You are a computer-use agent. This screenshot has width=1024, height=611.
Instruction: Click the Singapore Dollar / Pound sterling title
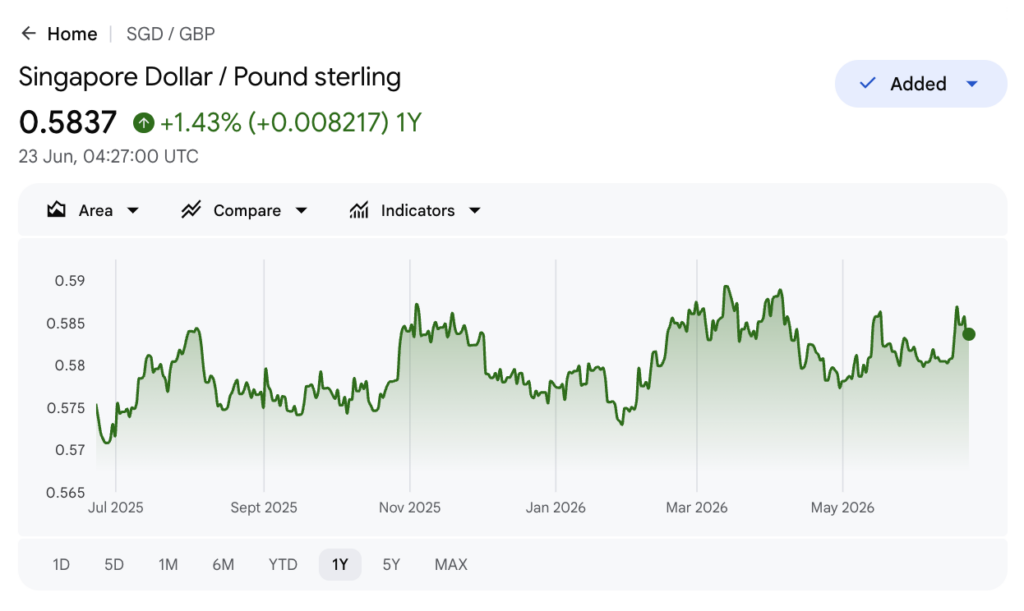pos(210,77)
